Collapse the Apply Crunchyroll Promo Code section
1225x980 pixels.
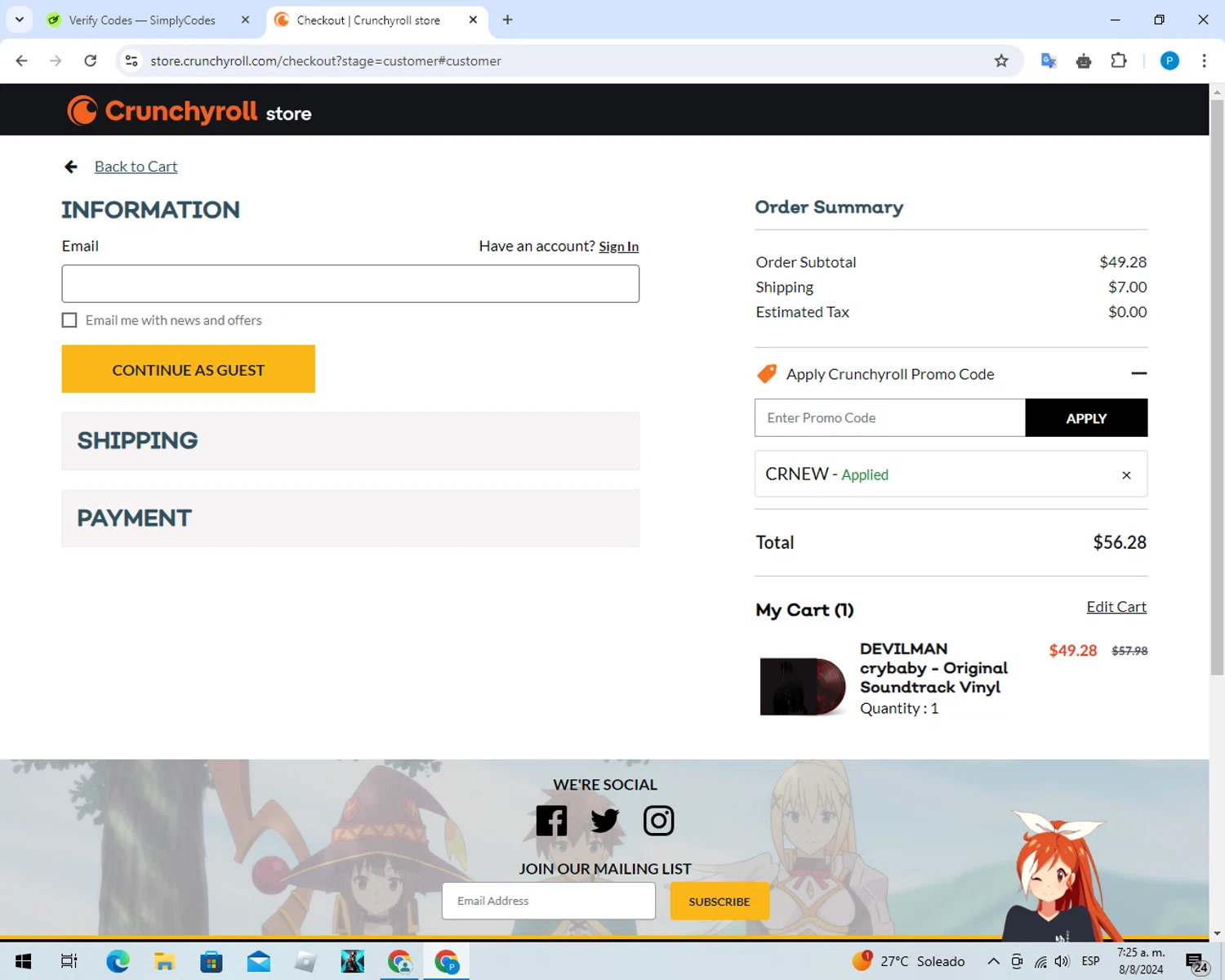(x=1138, y=373)
